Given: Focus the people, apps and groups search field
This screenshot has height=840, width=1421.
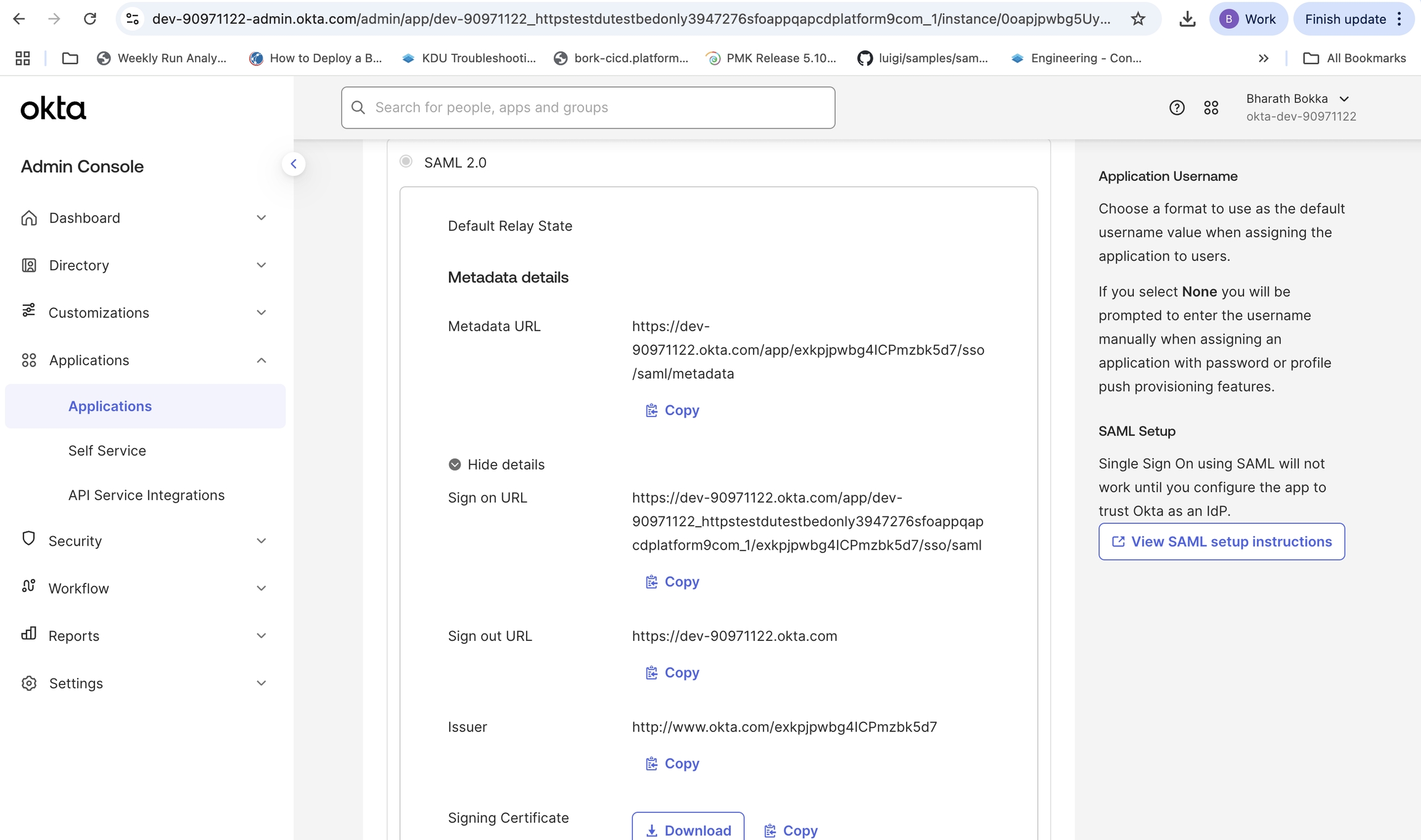Looking at the screenshot, I should [588, 108].
